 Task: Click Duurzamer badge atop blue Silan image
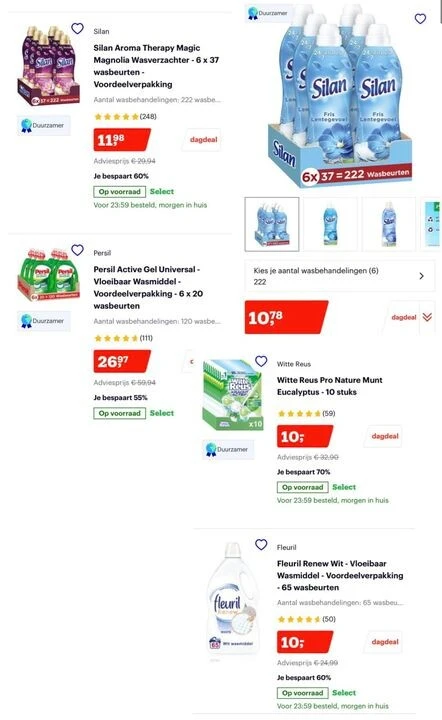point(268,13)
